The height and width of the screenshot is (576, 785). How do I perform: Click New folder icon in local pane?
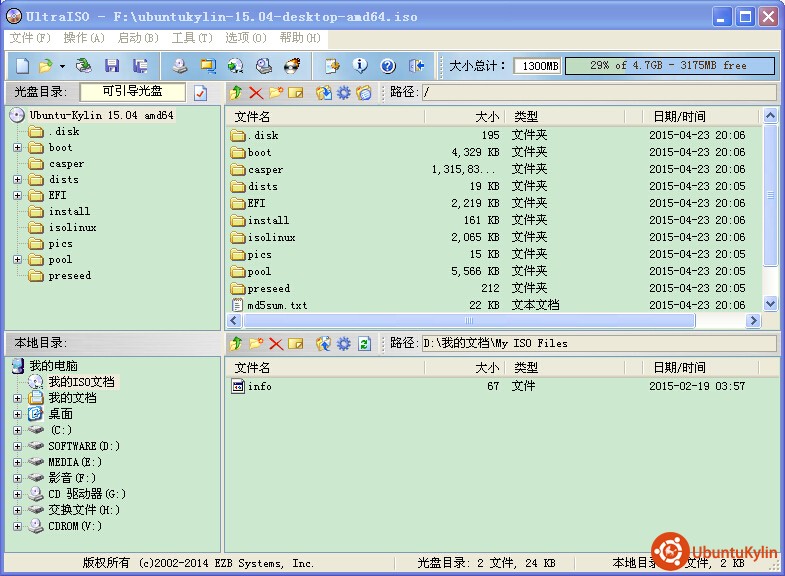pyautogui.click(x=256, y=344)
